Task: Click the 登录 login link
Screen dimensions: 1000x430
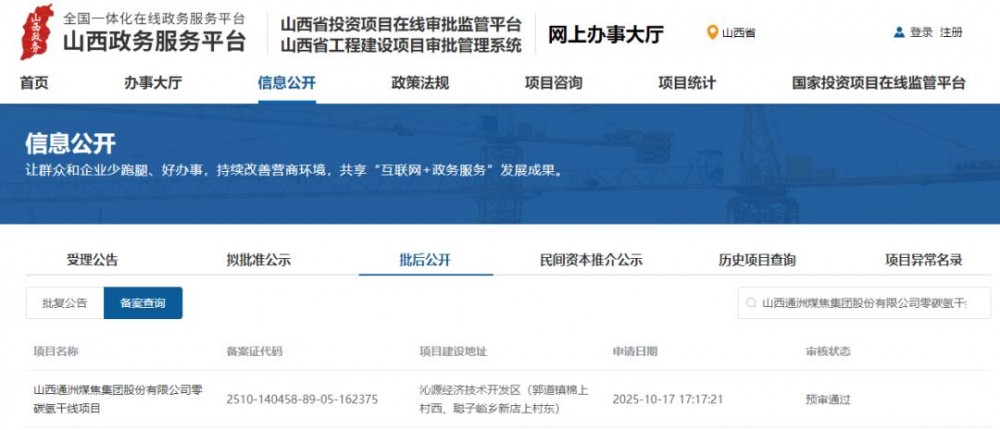Action: [921, 32]
